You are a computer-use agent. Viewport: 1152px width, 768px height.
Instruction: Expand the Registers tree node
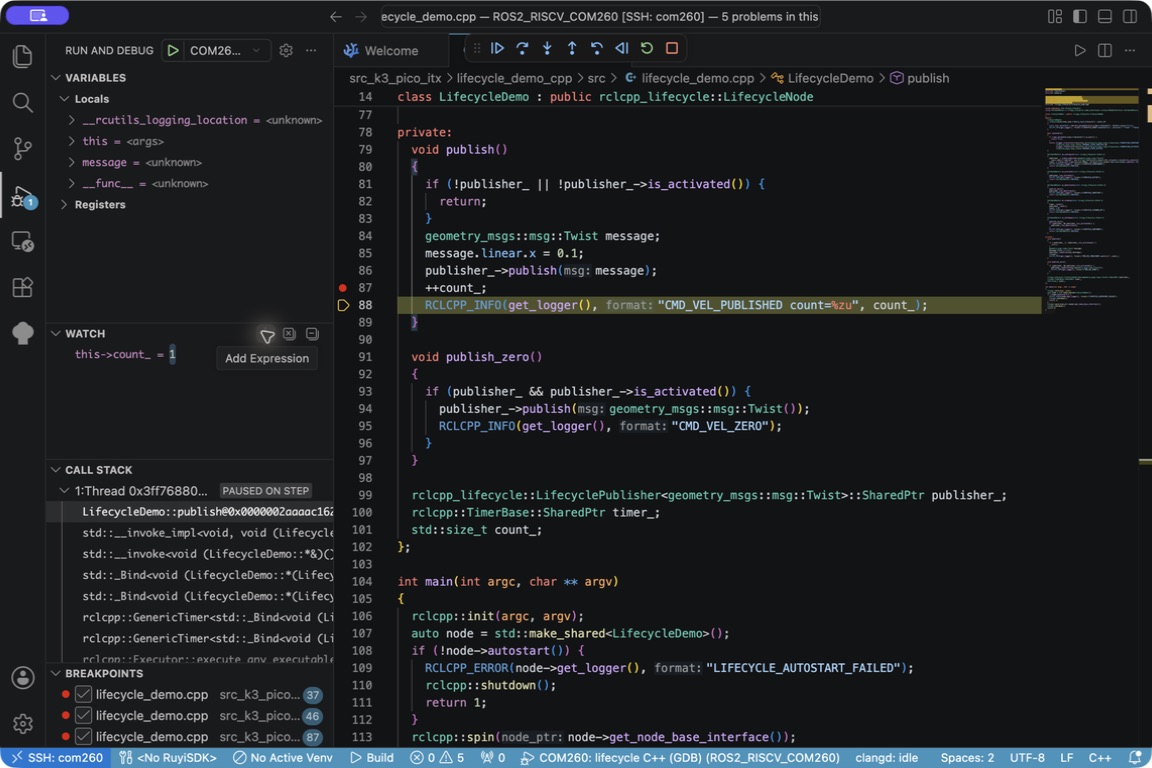click(x=65, y=205)
